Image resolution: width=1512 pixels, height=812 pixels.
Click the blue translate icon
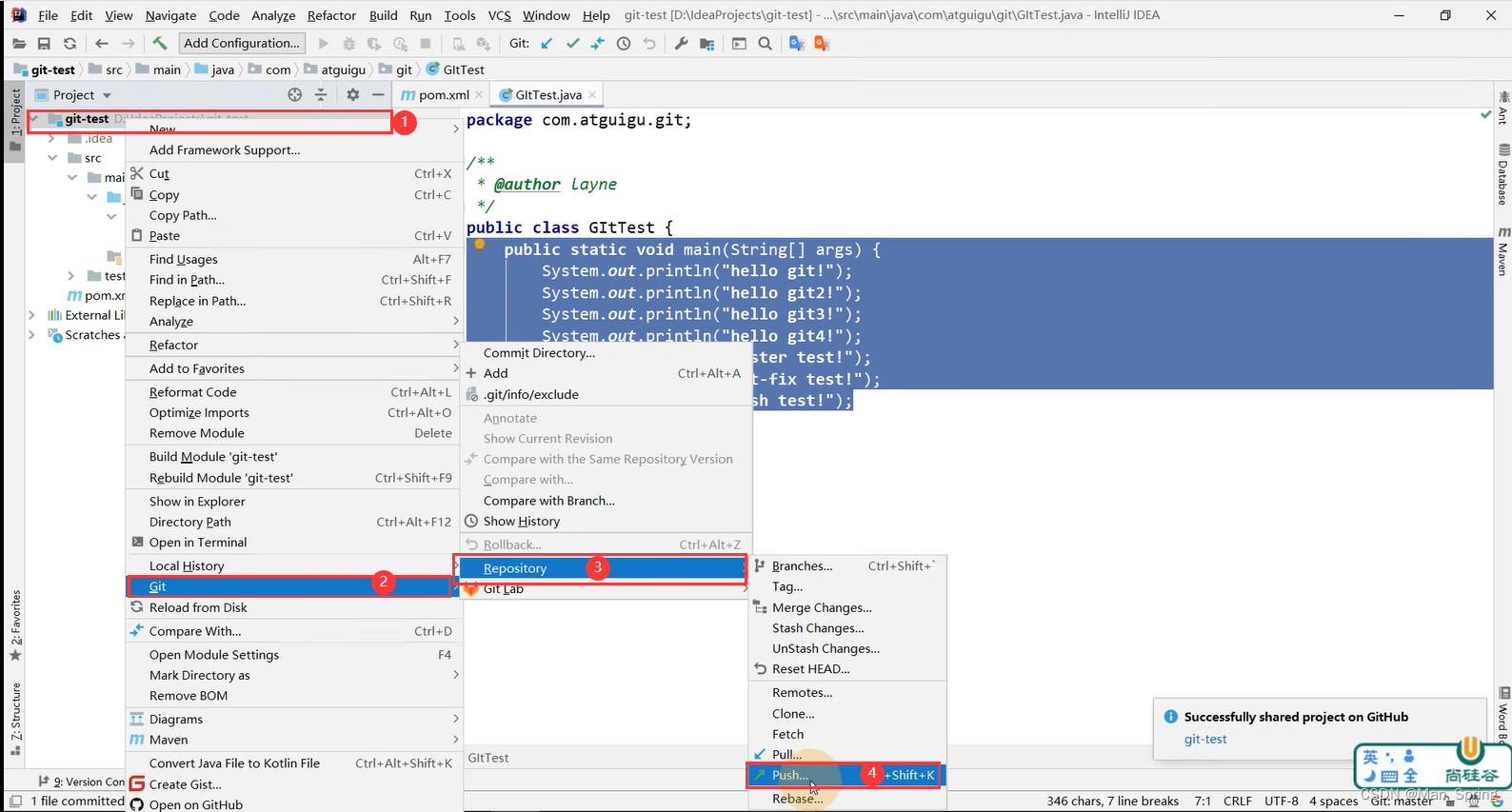(x=797, y=44)
